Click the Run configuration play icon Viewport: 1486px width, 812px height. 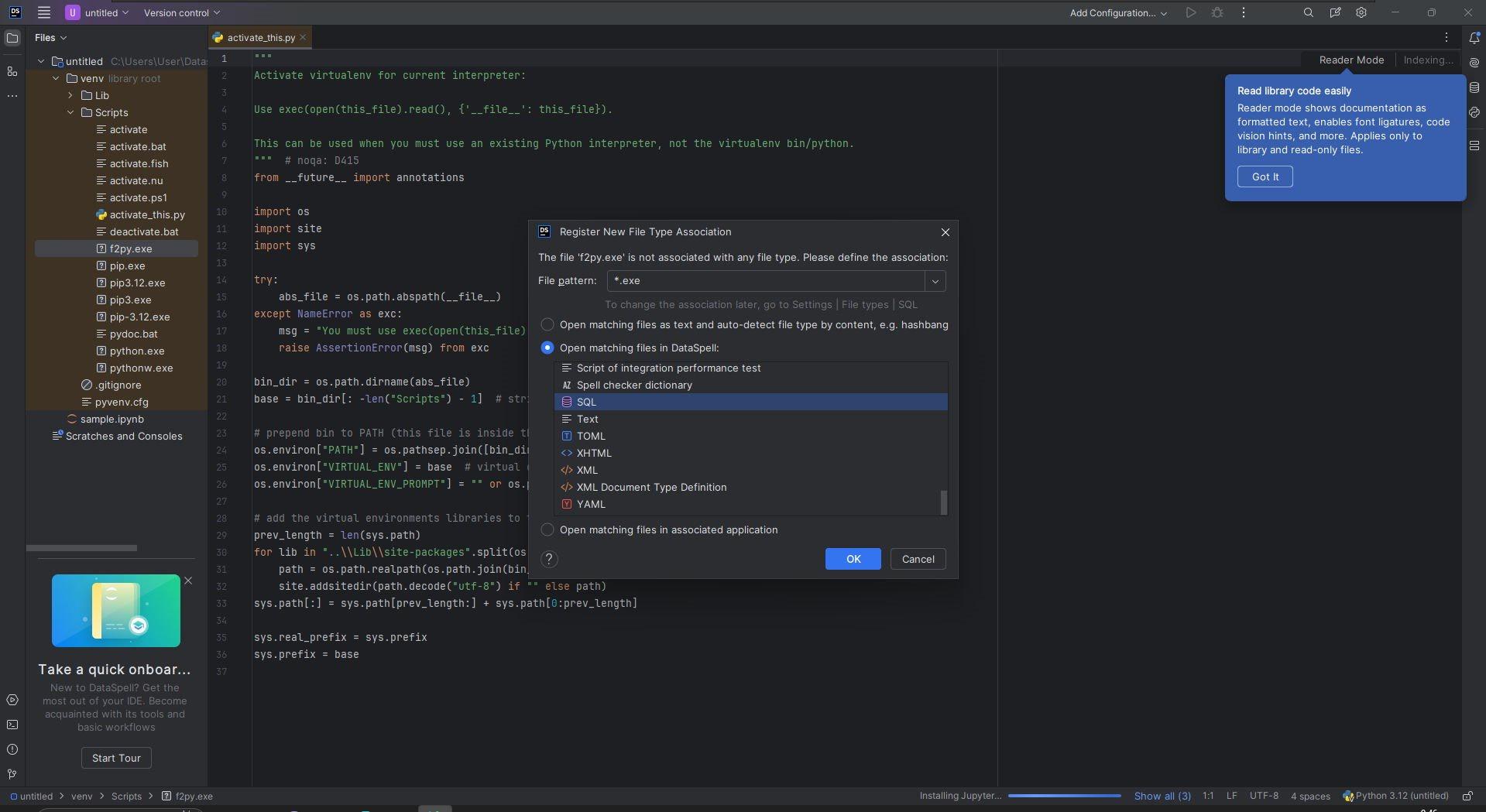(1191, 12)
